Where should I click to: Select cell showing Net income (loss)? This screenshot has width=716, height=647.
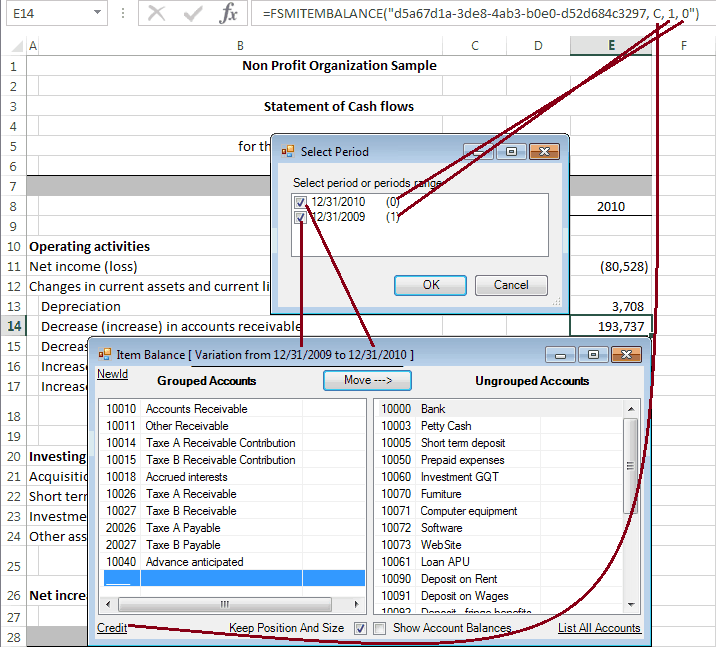pos(83,266)
